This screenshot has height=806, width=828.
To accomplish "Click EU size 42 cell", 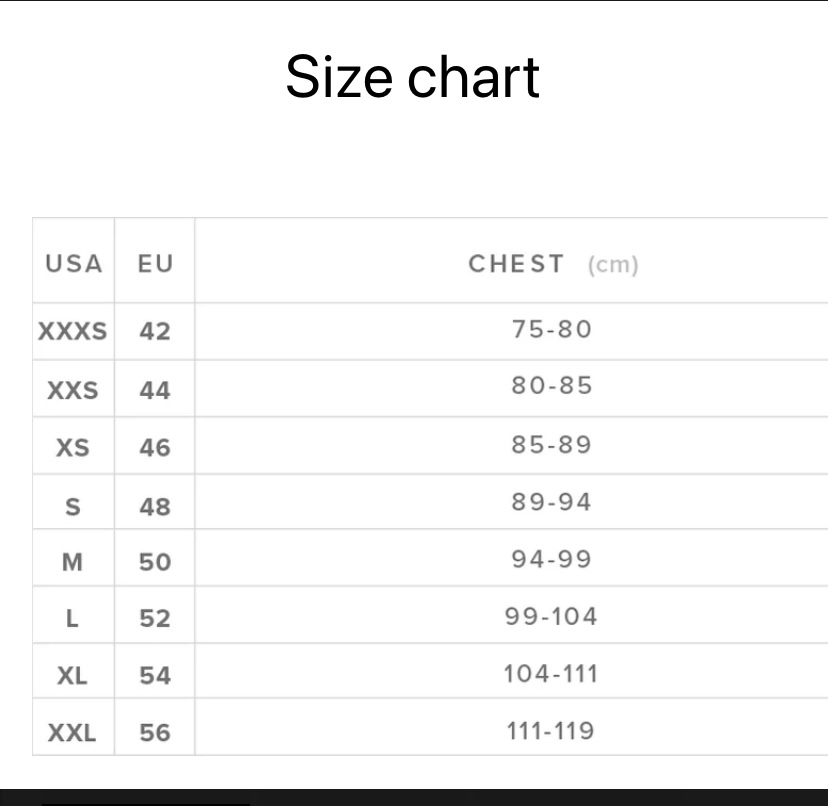I will tap(155, 332).
